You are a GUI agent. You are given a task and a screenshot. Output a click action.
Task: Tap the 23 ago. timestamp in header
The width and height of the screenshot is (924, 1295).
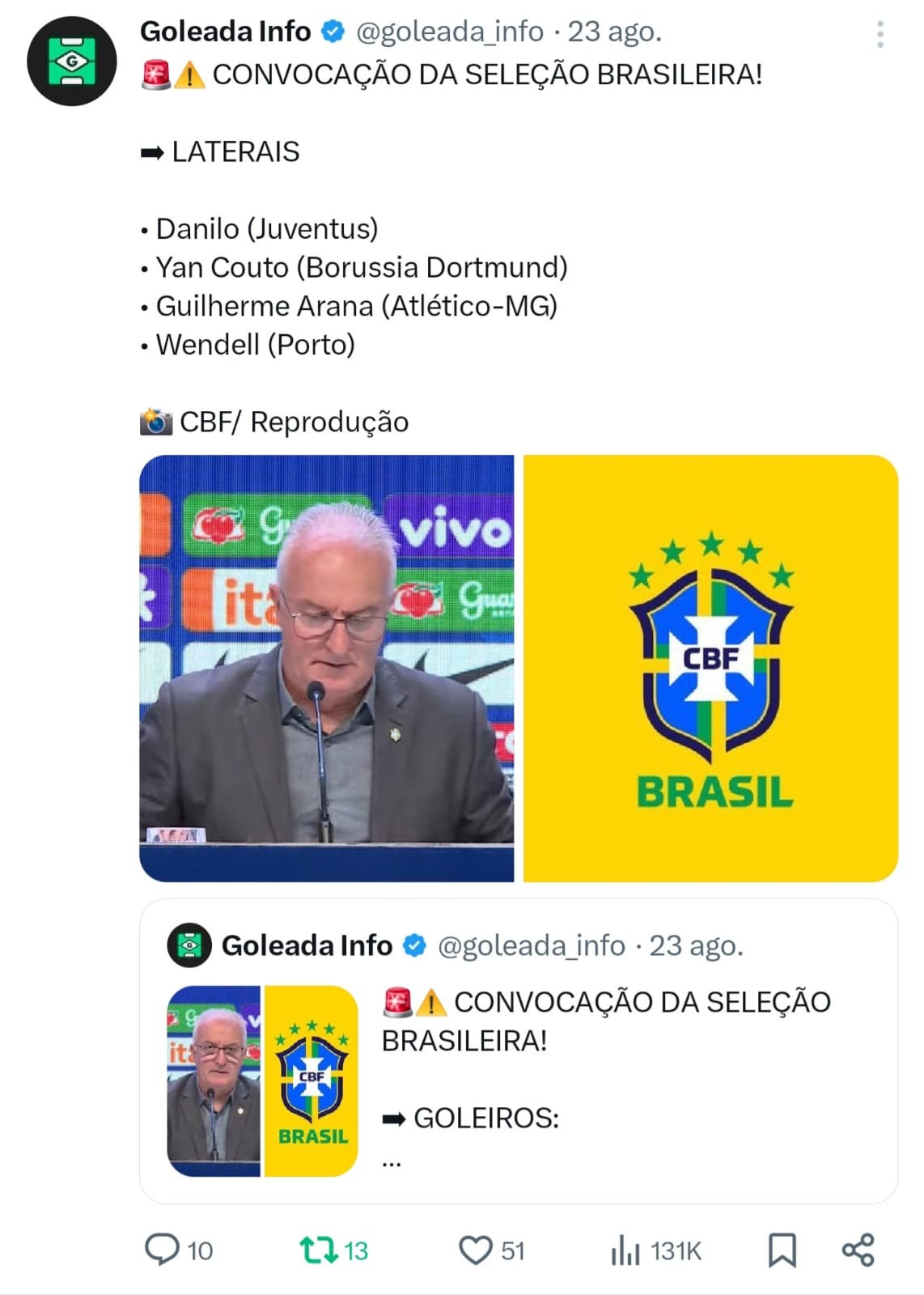click(615, 32)
